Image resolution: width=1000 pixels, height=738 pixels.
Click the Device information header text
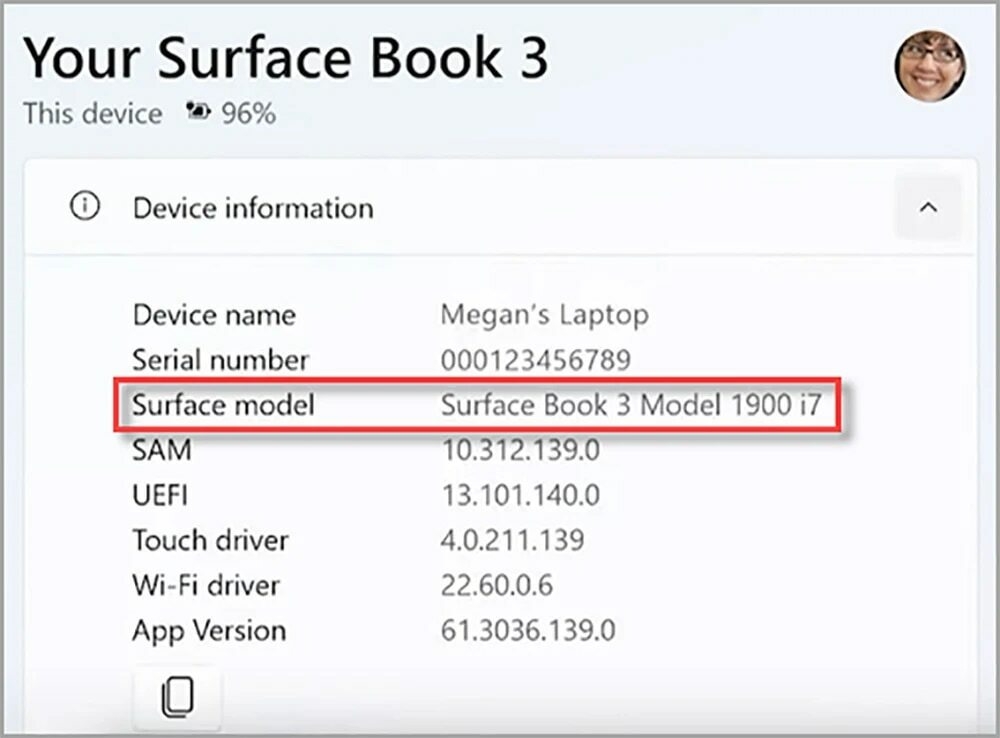coord(252,208)
